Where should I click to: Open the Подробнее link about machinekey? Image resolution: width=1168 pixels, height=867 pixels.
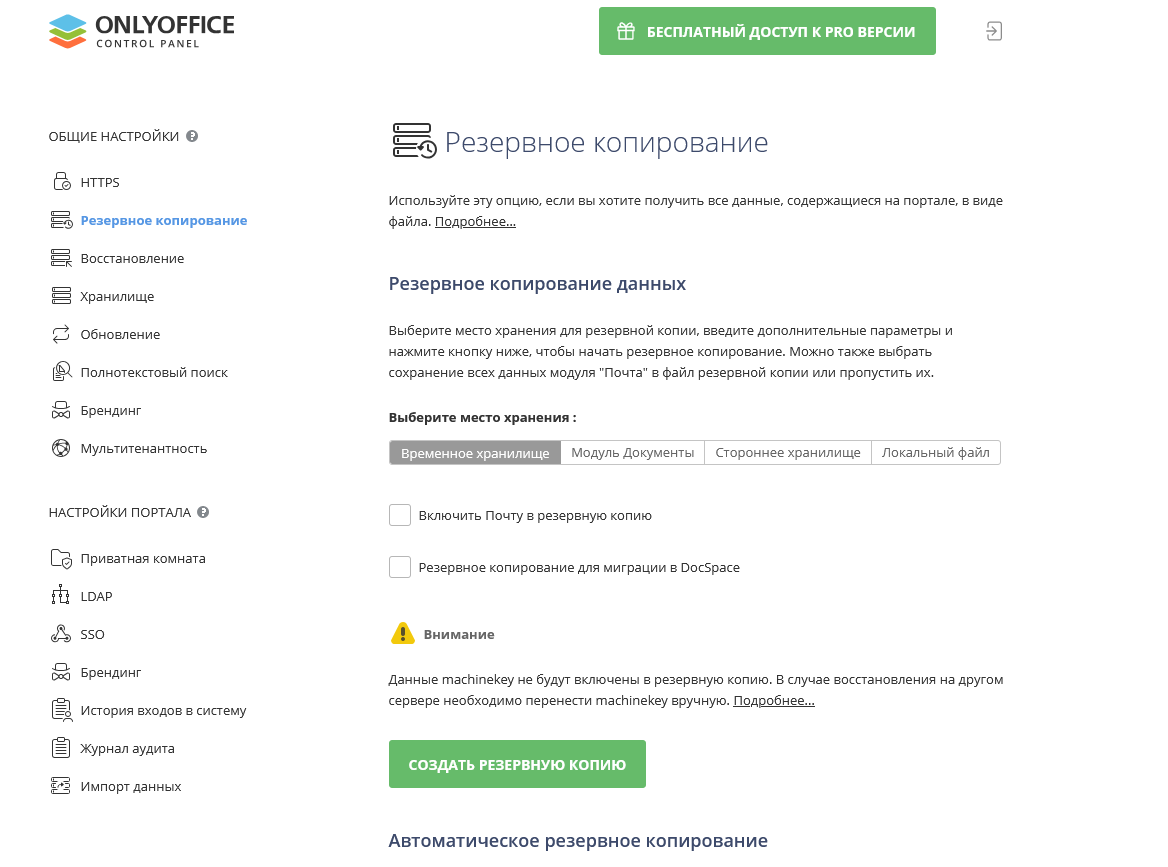tap(773, 701)
